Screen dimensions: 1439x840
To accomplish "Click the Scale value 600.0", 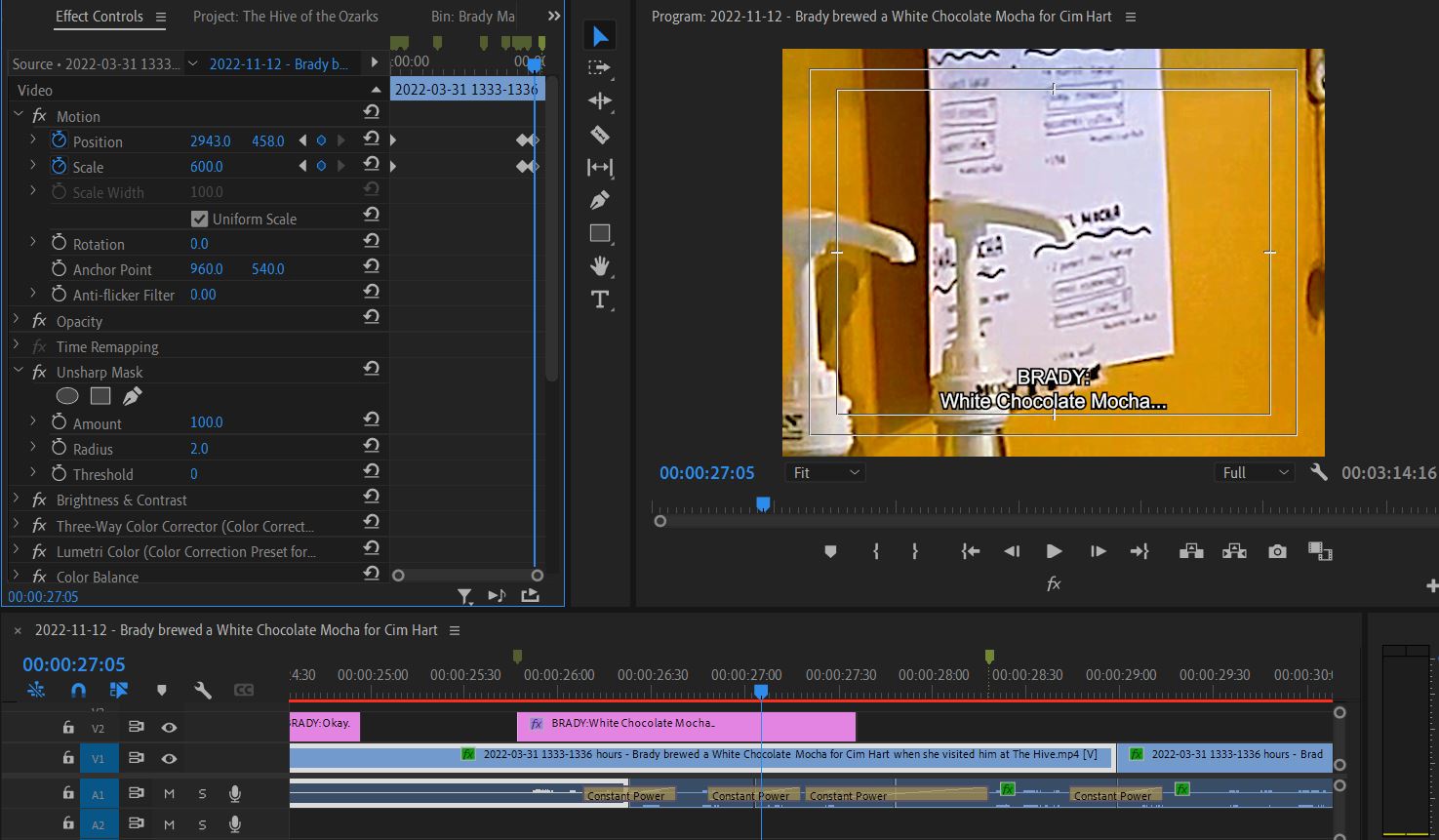I will 207,167.
